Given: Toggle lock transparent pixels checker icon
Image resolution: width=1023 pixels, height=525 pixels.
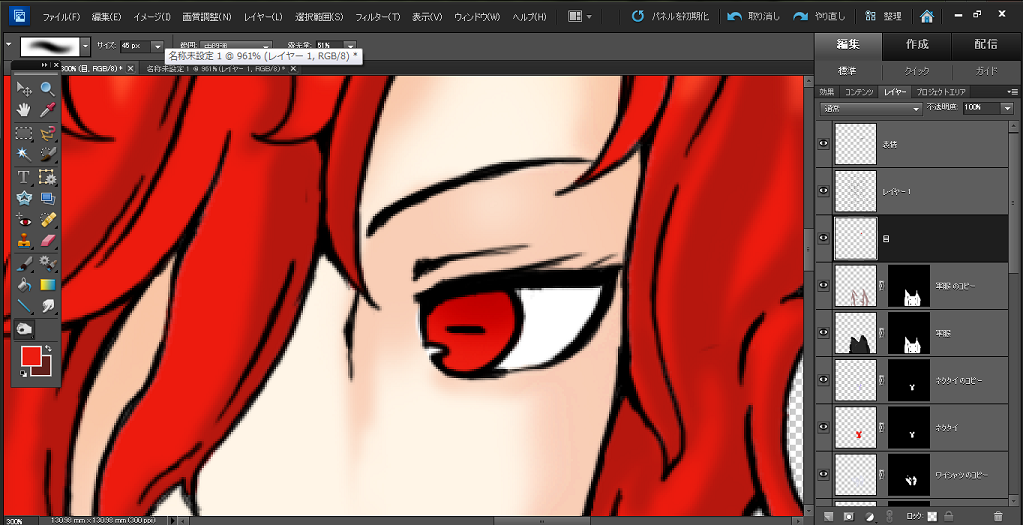Looking at the screenshot, I should tap(932, 516).
